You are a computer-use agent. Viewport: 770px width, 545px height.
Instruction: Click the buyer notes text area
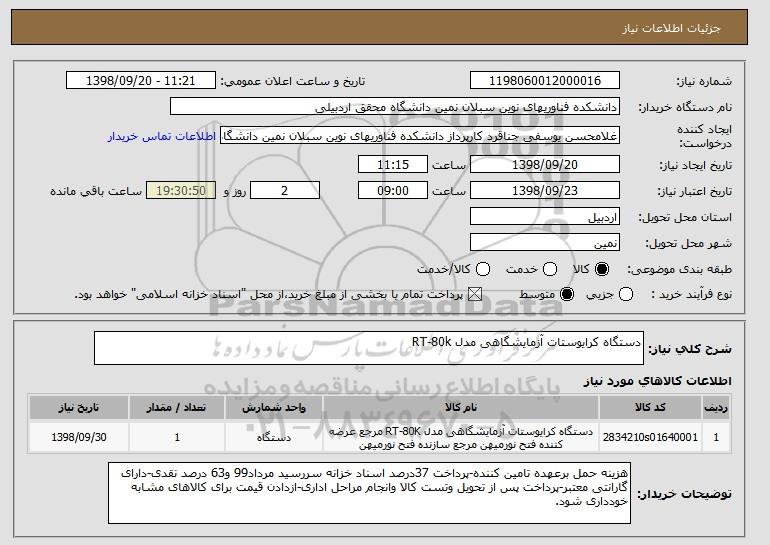pos(369,493)
